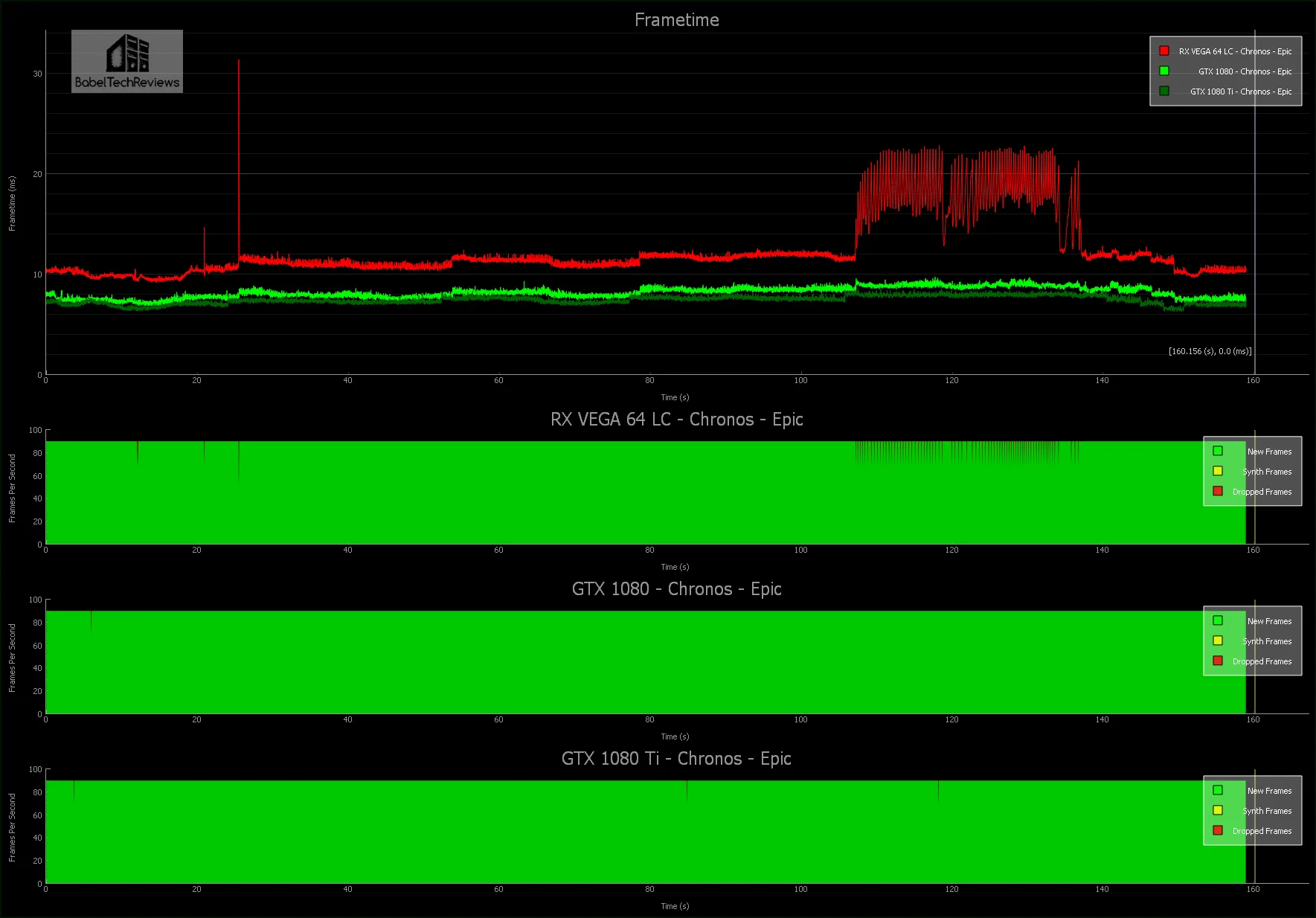Select the GTX 1080 - Chronos - Epic chart heading
The height and width of the screenshot is (918, 1316).
coord(676,589)
